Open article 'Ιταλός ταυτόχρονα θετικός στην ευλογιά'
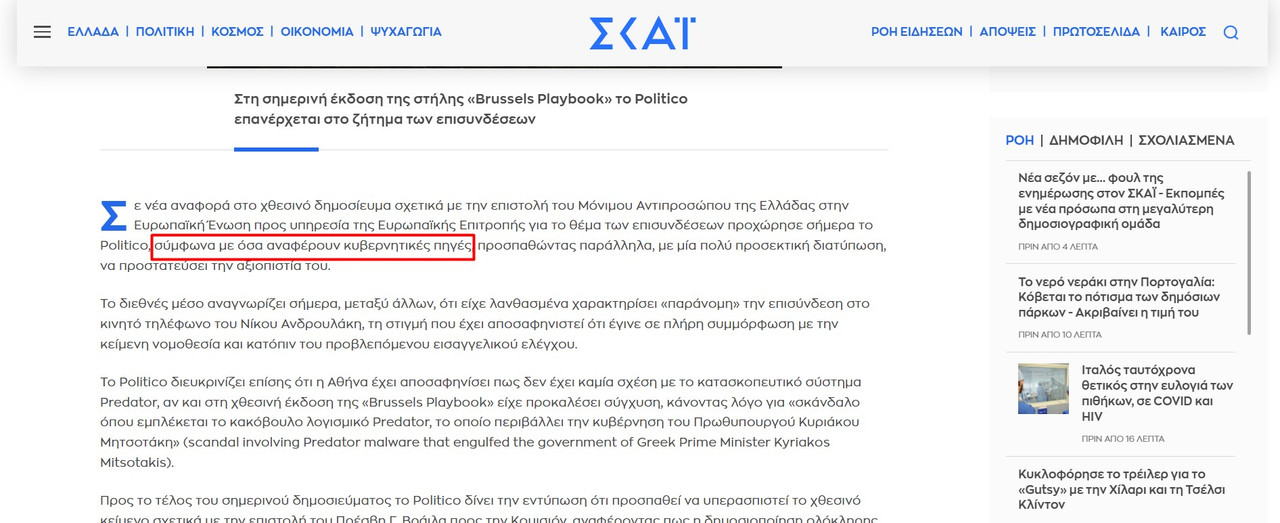Image resolution: width=1280 pixels, height=523 pixels. tap(1158, 393)
